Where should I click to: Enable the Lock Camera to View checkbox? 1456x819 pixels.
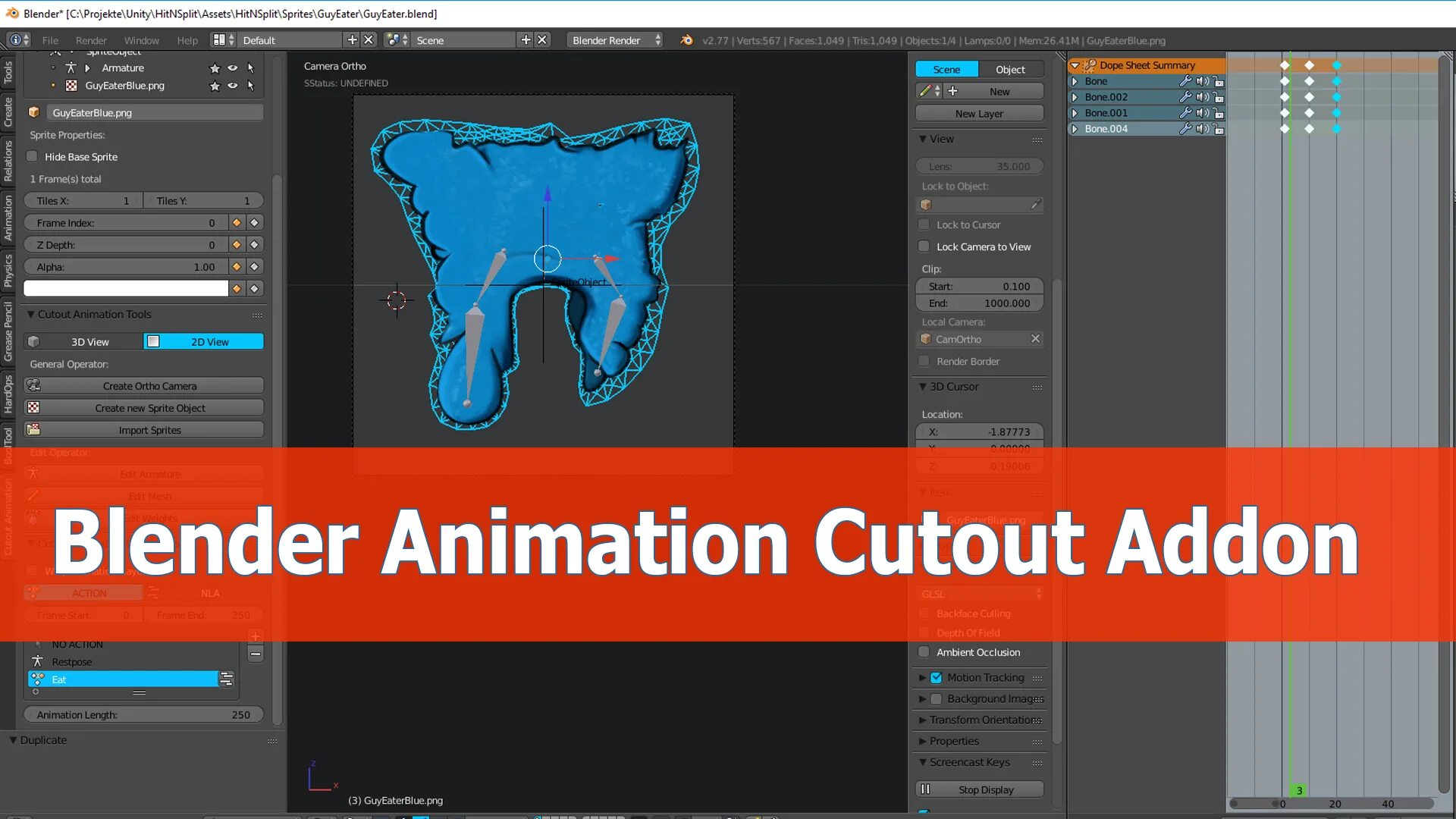[924, 246]
